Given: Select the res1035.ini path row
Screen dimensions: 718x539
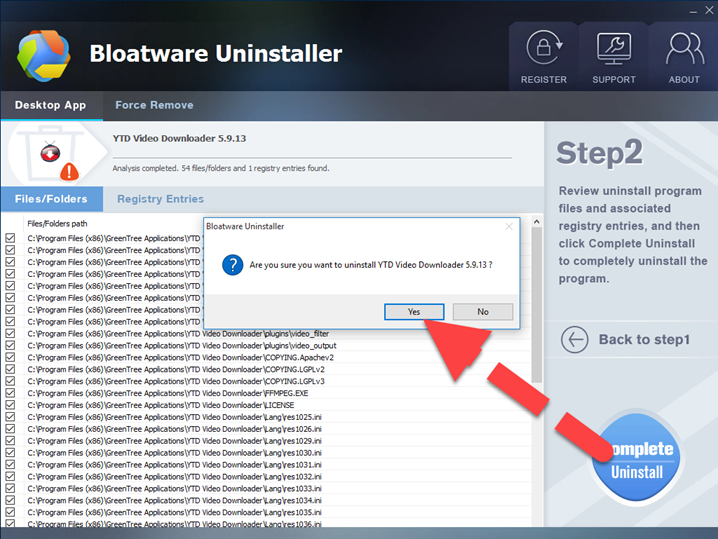Looking at the screenshot, I should click(x=174, y=512).
